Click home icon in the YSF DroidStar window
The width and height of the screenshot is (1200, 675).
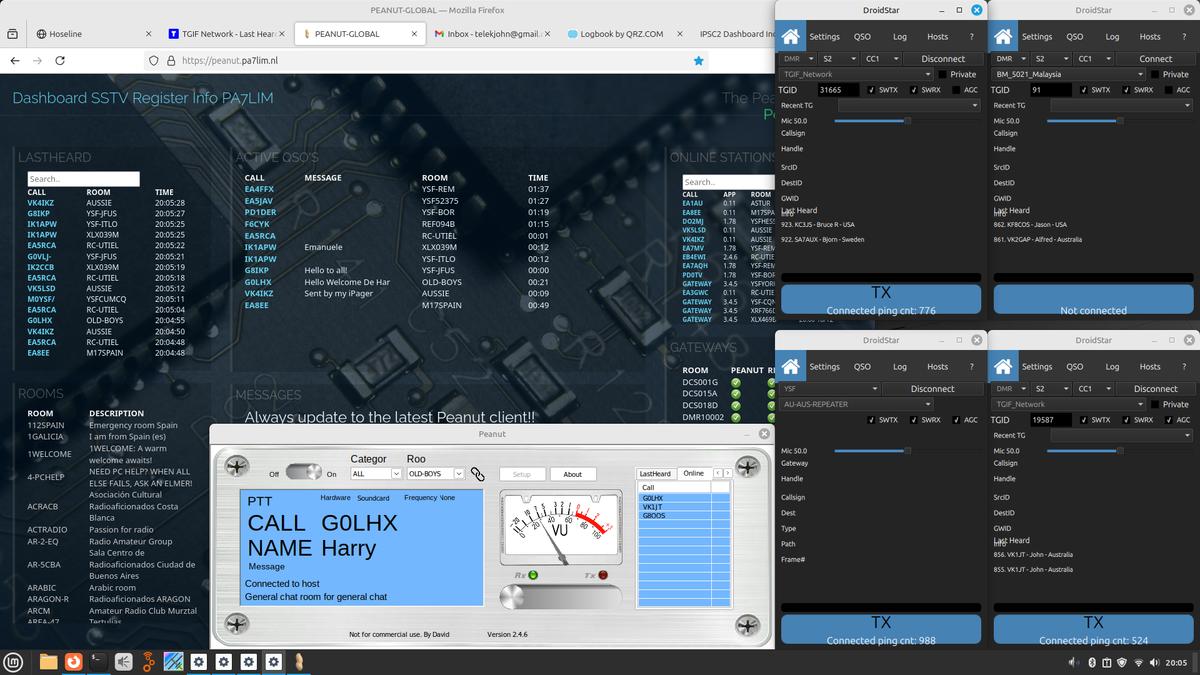[791, 366]
